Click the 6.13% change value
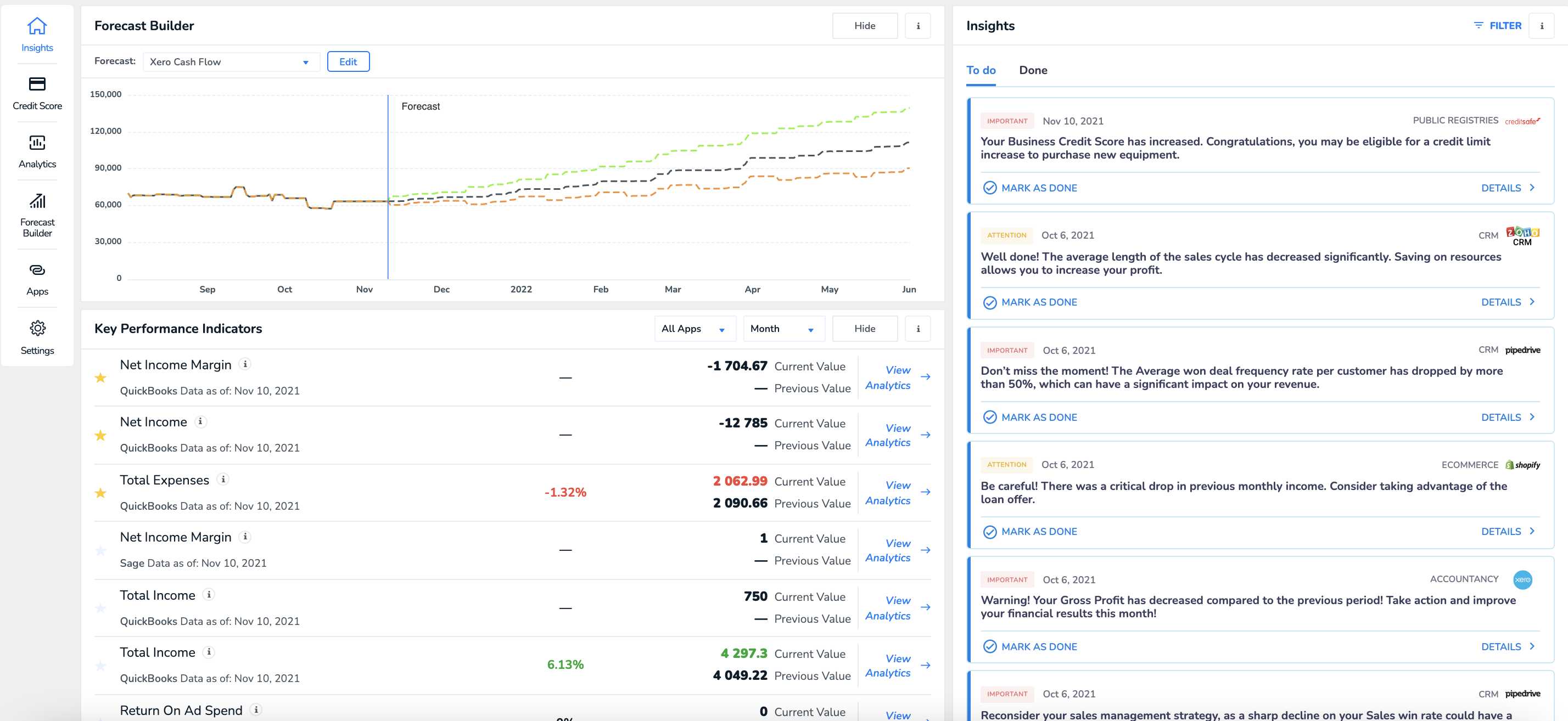Viewport: 1568px width, 721px height. coord(565,664)
